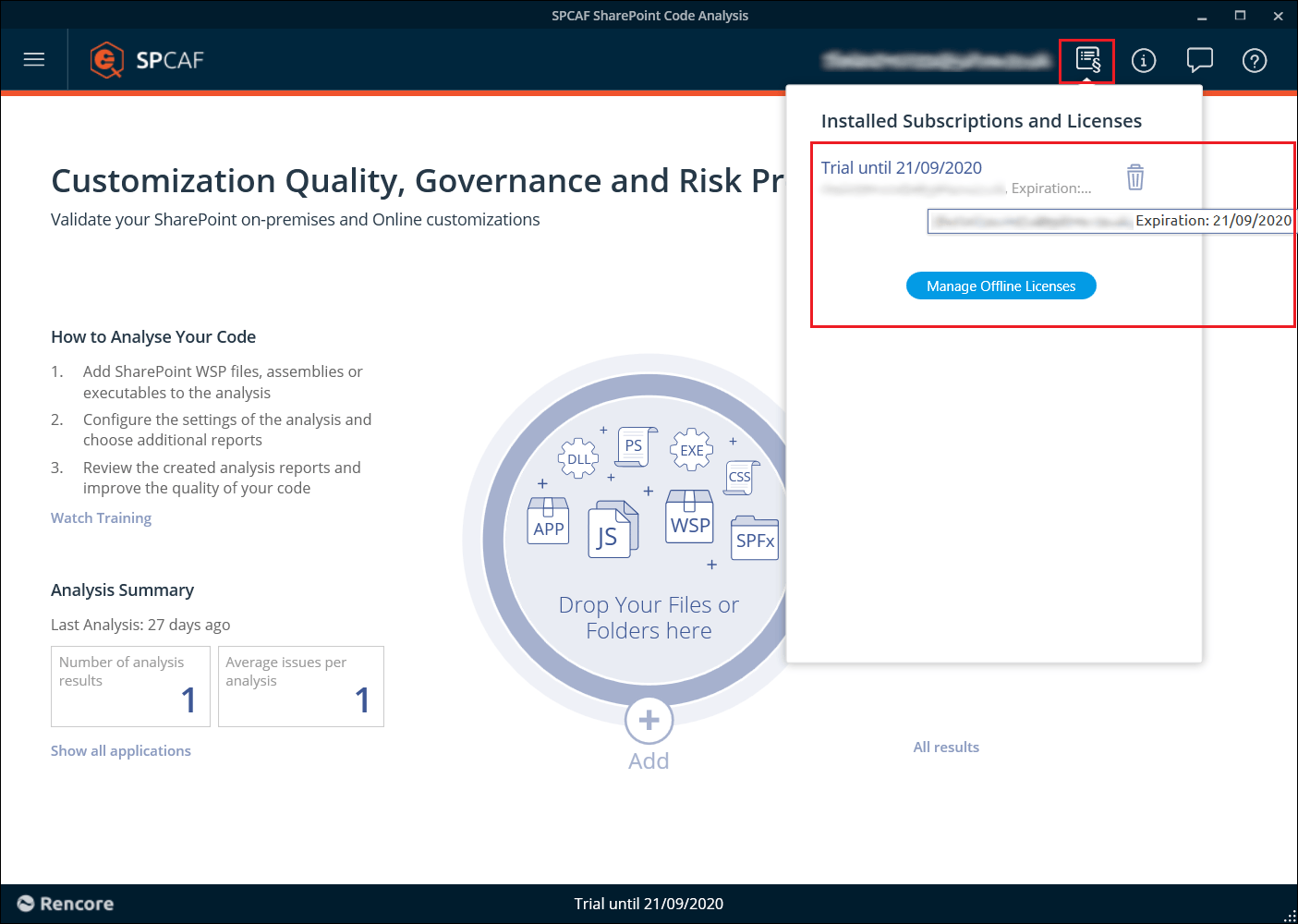The width and height of the screenshot is (1298, 924).
Task: Click the Expiration: 21/09/2020 tooltip text
Action: [1213, 221]
